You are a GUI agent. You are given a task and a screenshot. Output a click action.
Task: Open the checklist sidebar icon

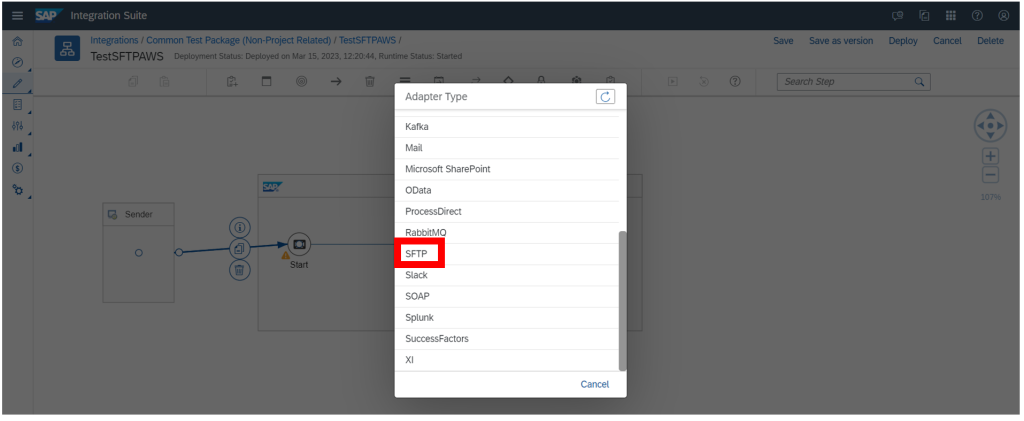tap(18, 104)
